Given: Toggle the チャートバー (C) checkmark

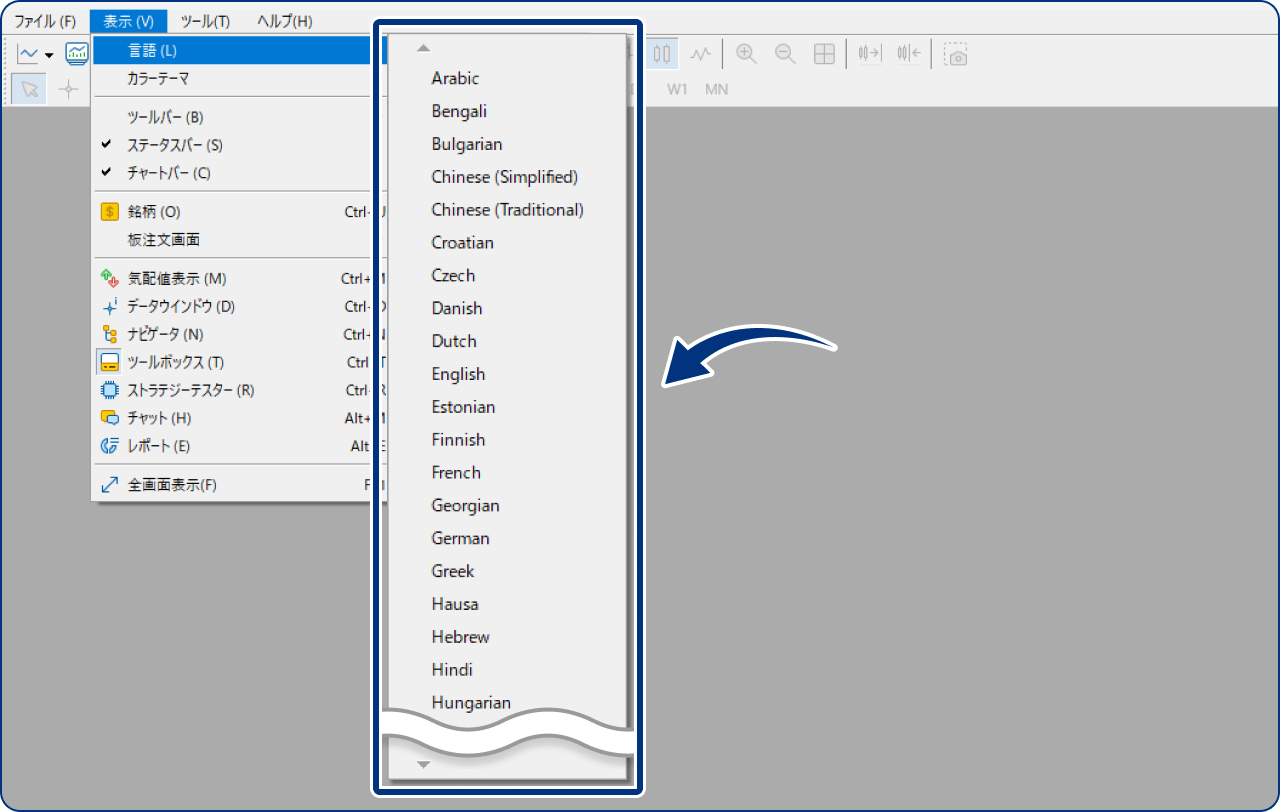Looking at the screenshot, I should coord(168,173).
